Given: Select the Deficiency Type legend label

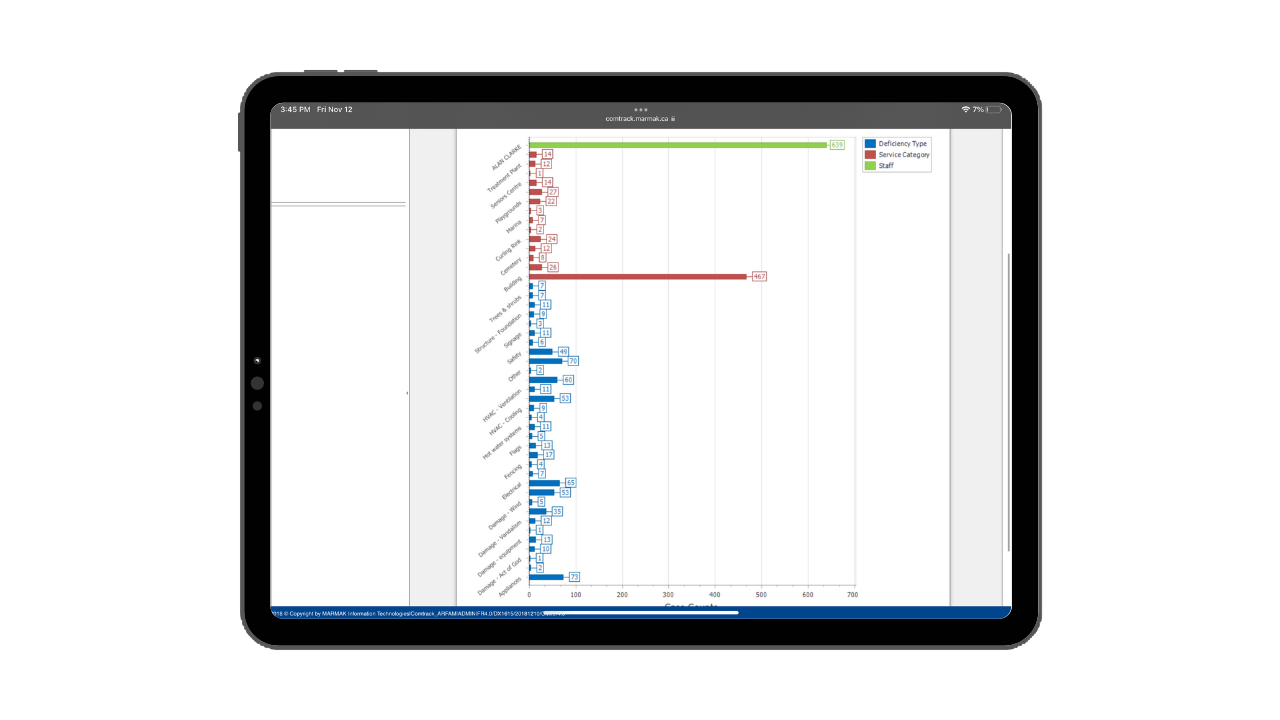Looking at the screenshot, I should (903, 144).
